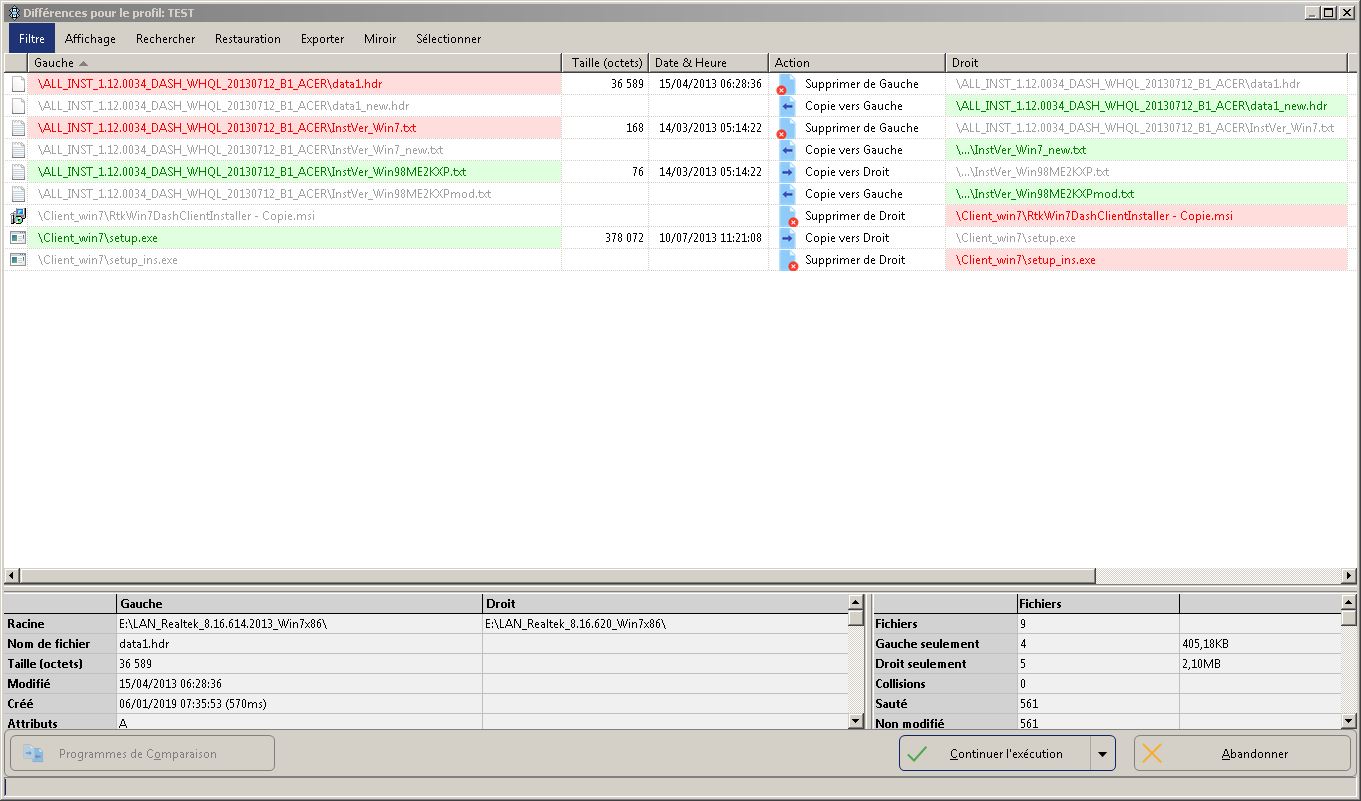
Task: Click the size value 378 072
Action: click(x=624, y=238)
